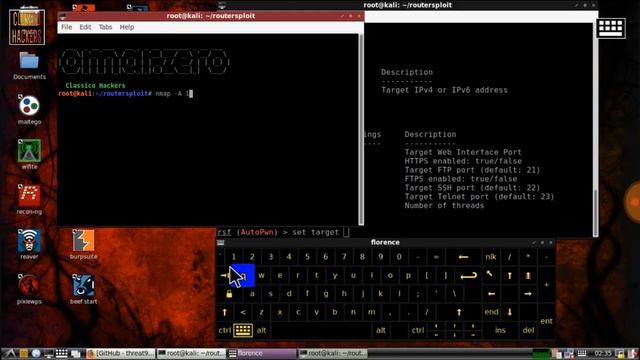The image size is (640, 360).
Task: Tap the ent key on Florence keypad
Action: pos(547,321)
